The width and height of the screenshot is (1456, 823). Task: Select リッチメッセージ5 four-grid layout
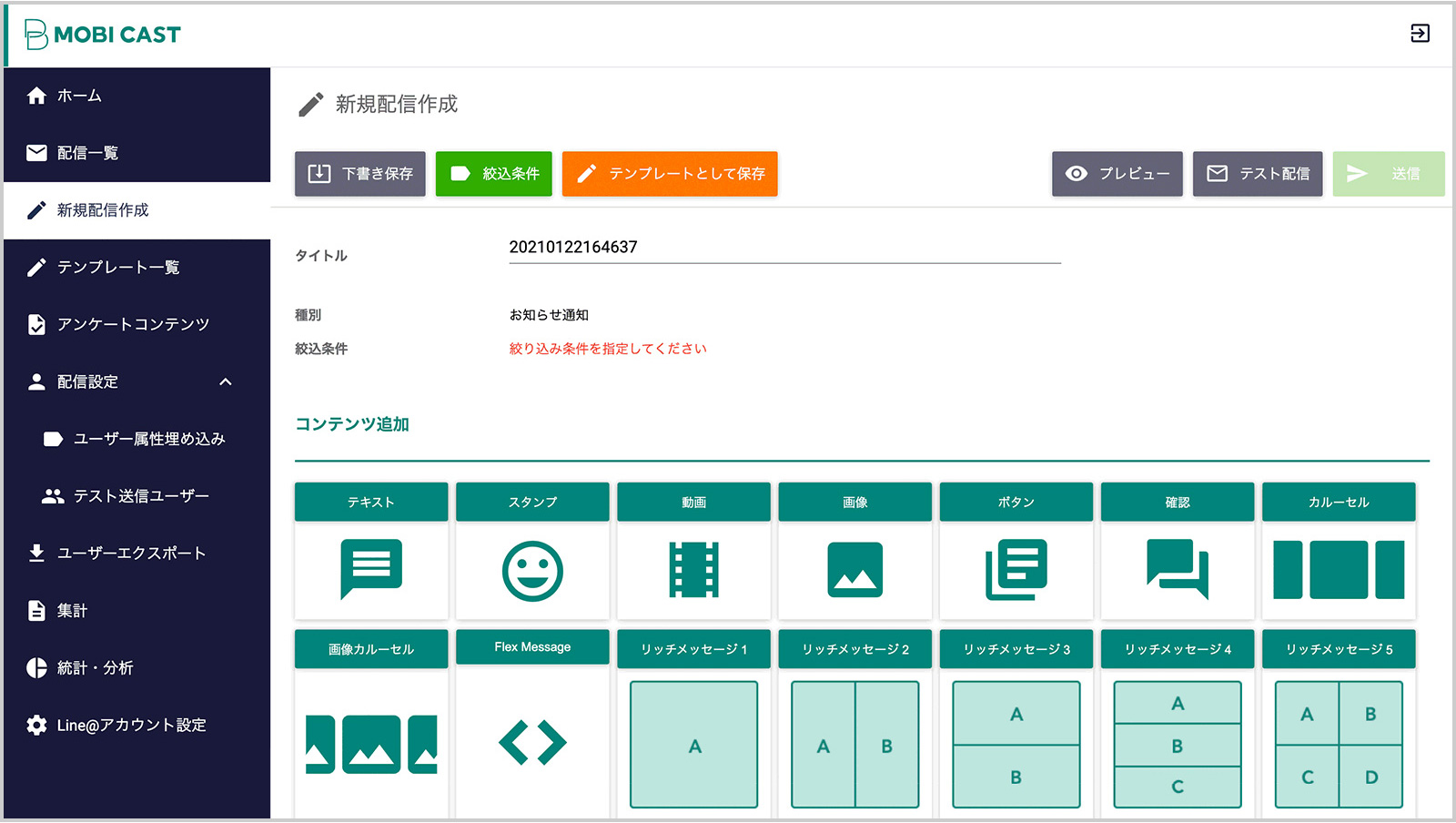[x=1339, y=745]
